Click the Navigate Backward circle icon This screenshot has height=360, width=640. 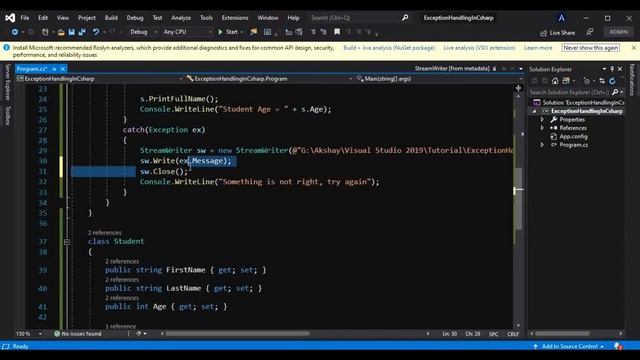pyautogui.click(x=15, y=32)
